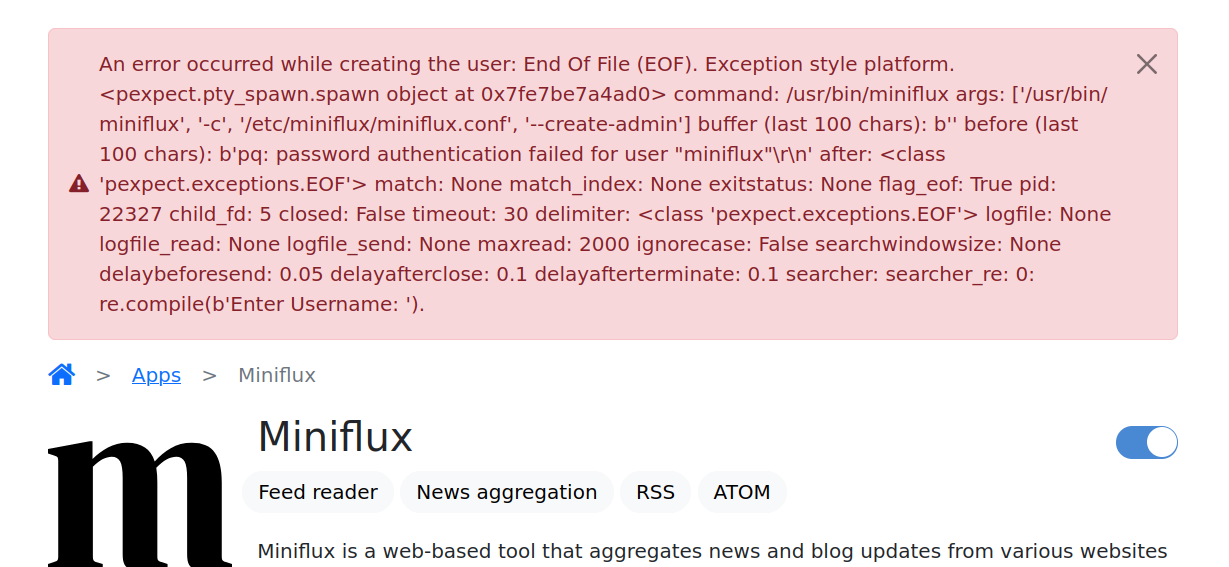Click the ATOM tag
Screen dimensions: 1229x567
tap(741, 492)
